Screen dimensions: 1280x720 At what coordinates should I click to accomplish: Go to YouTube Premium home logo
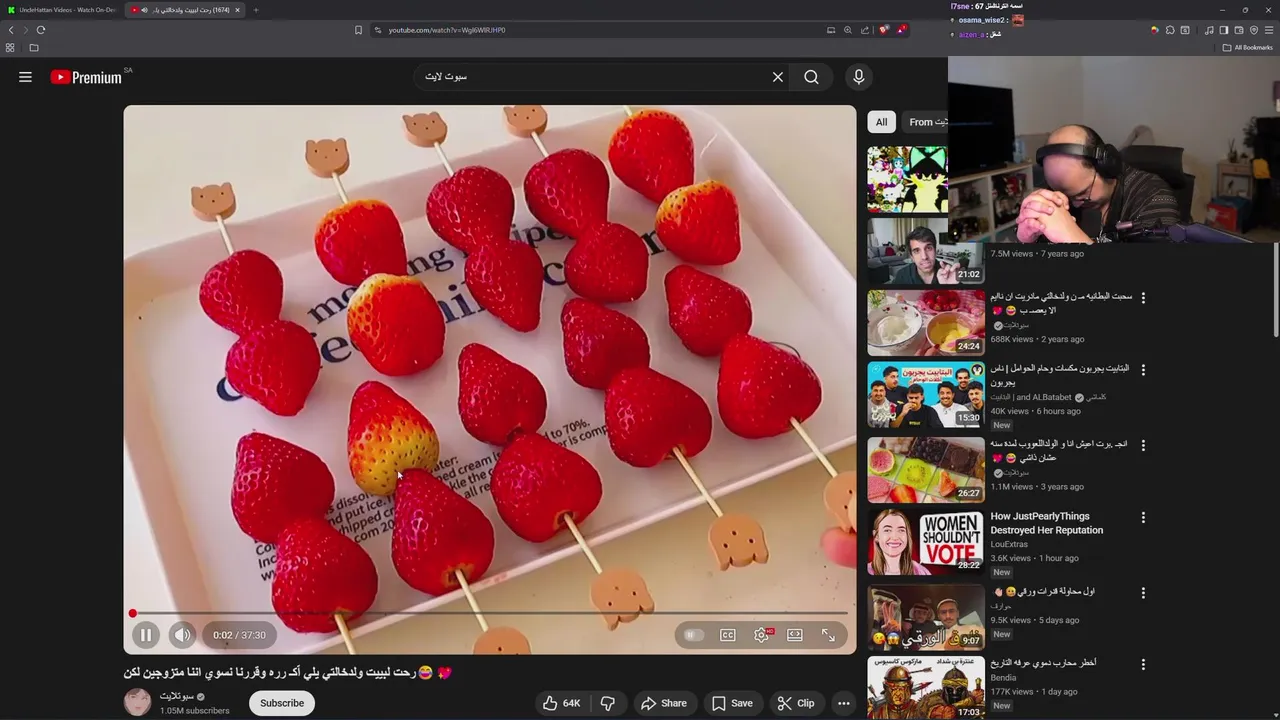(86, 77)
